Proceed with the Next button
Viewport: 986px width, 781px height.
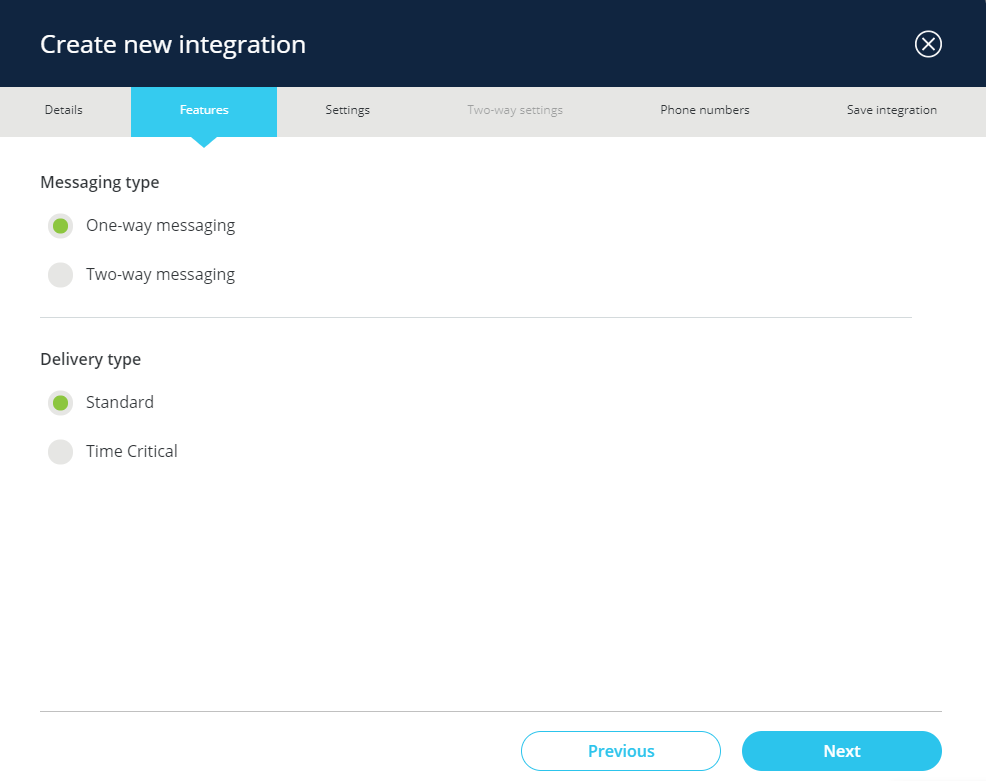coord(841,751)
